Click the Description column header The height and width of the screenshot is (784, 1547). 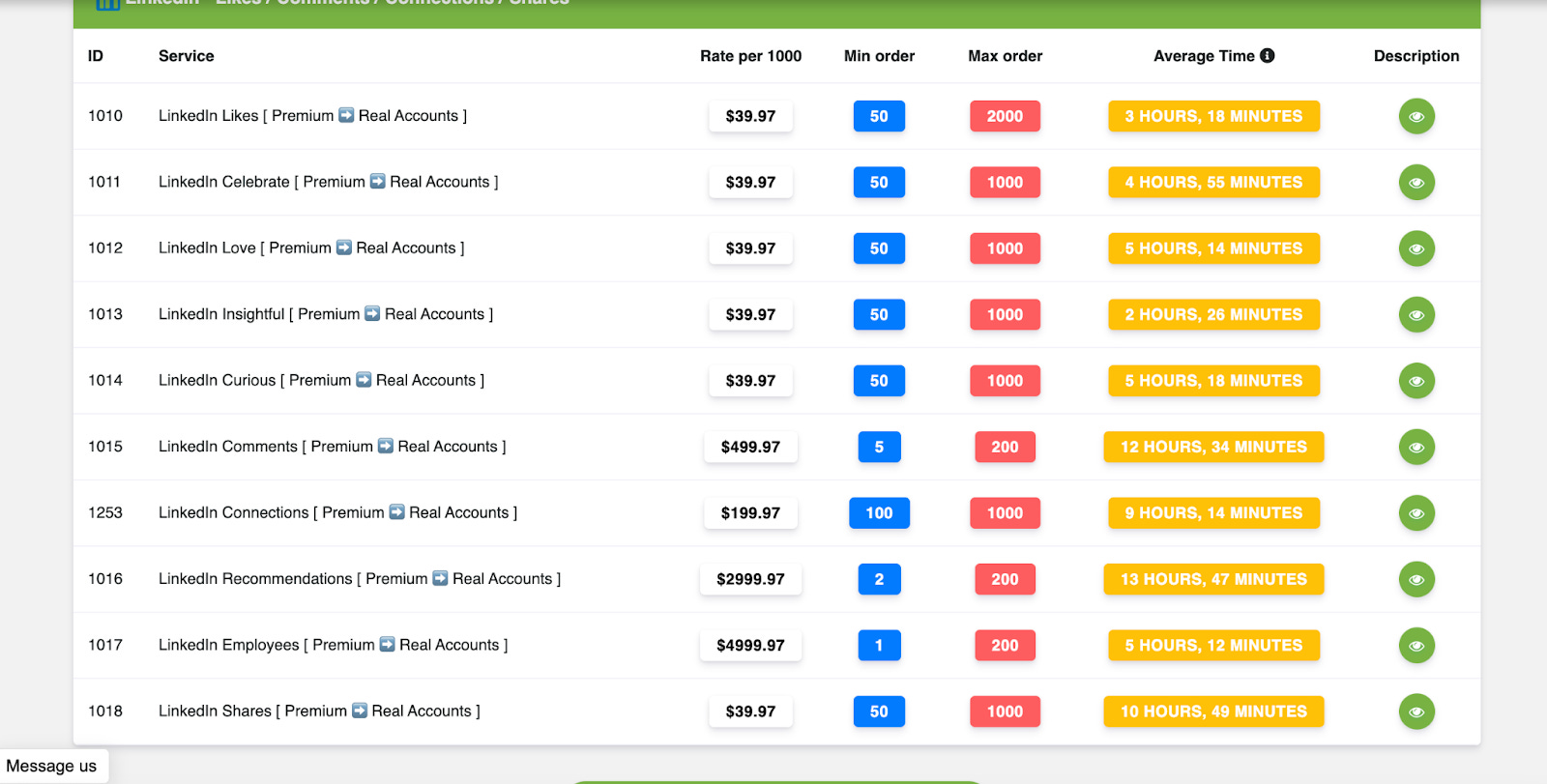[1416, 56]
